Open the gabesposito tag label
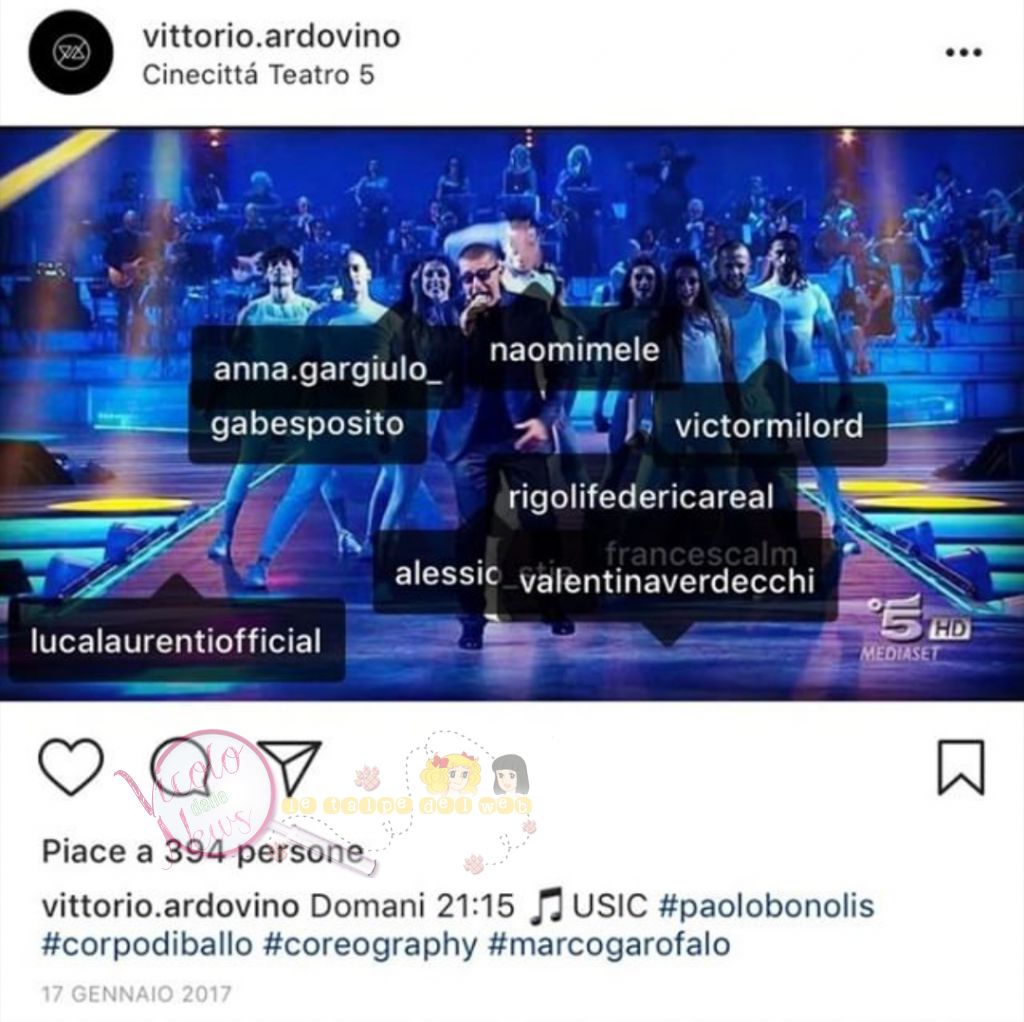1024x1022 pixels. coord(308,424)
